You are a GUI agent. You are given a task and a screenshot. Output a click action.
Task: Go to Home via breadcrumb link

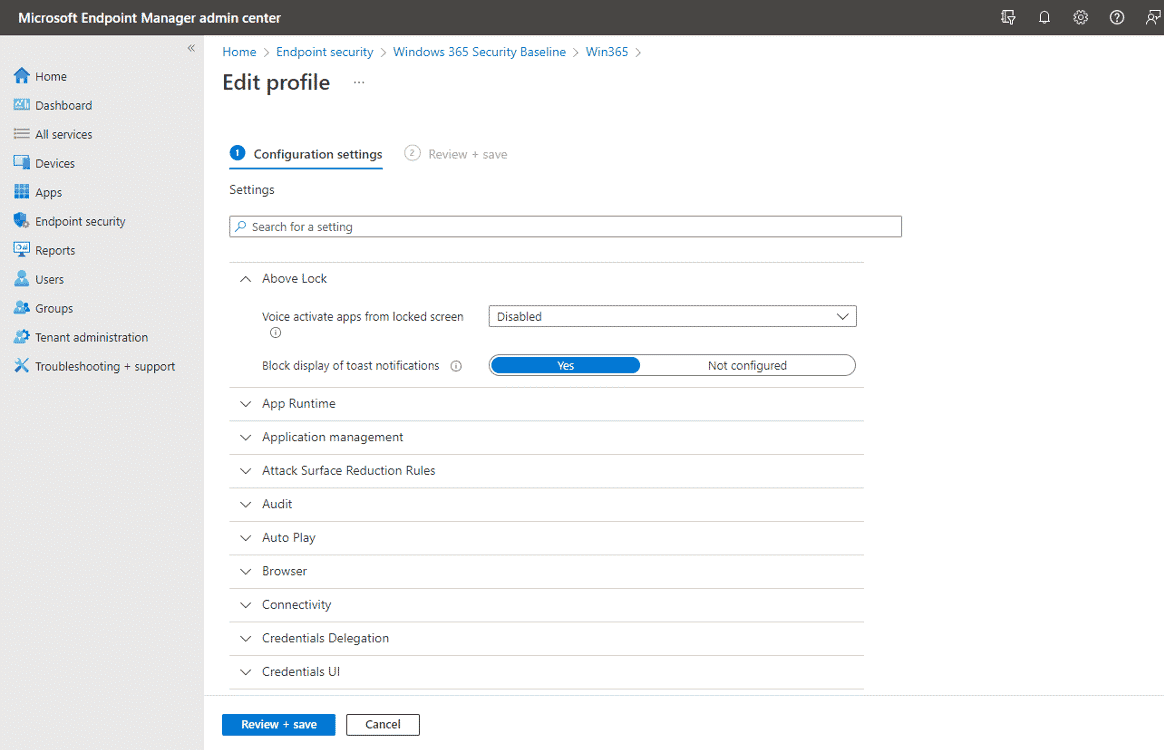(x=239, y=52)
